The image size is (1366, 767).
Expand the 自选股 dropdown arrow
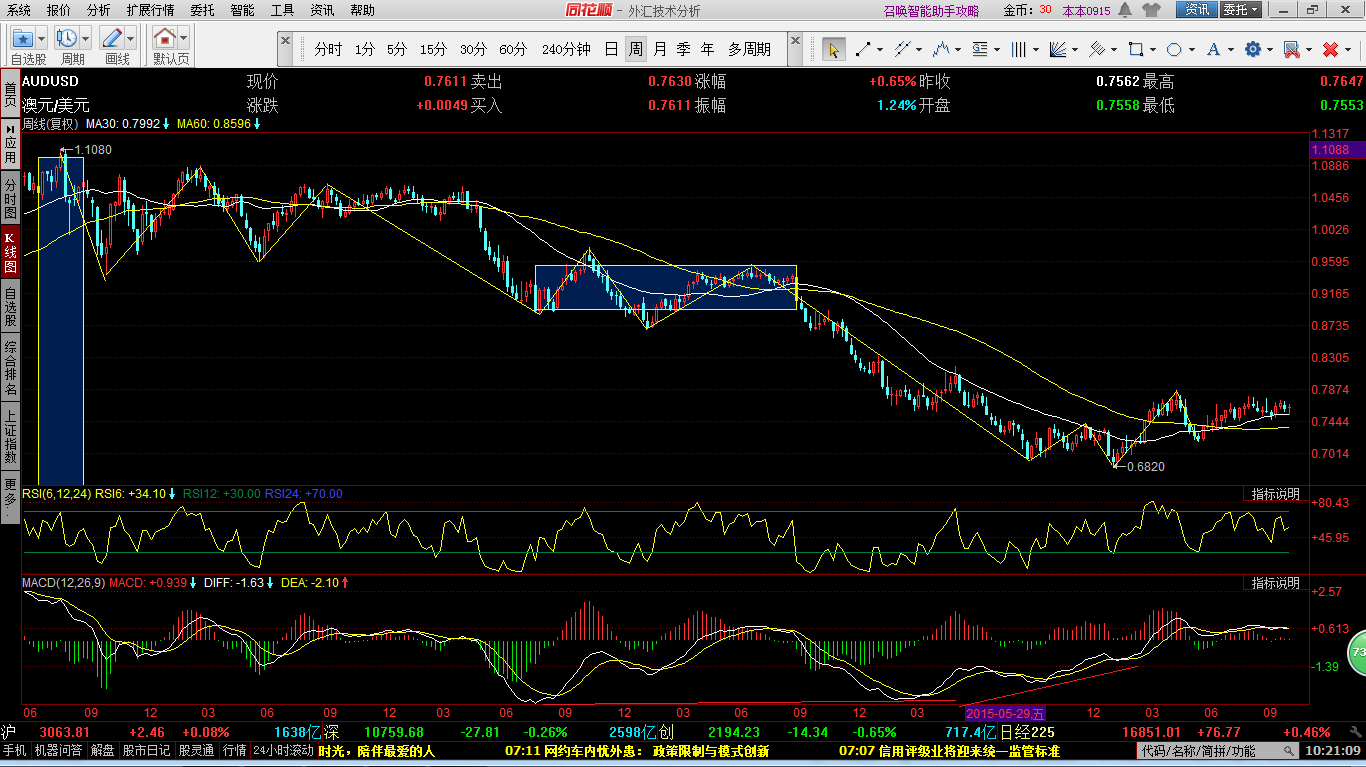[x=43, y=38]
